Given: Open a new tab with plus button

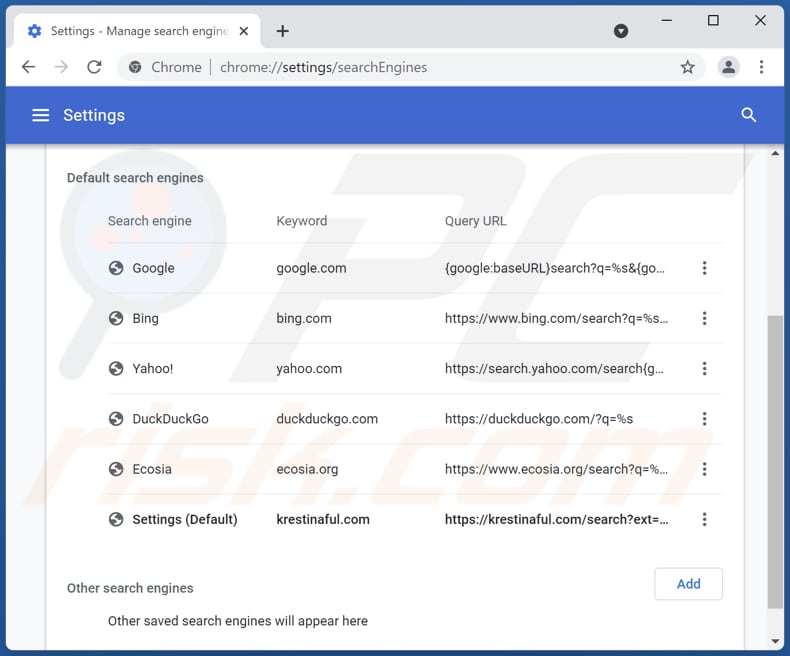Looking at the screenshot, I should pyautogui.click(x=283, y=31).
